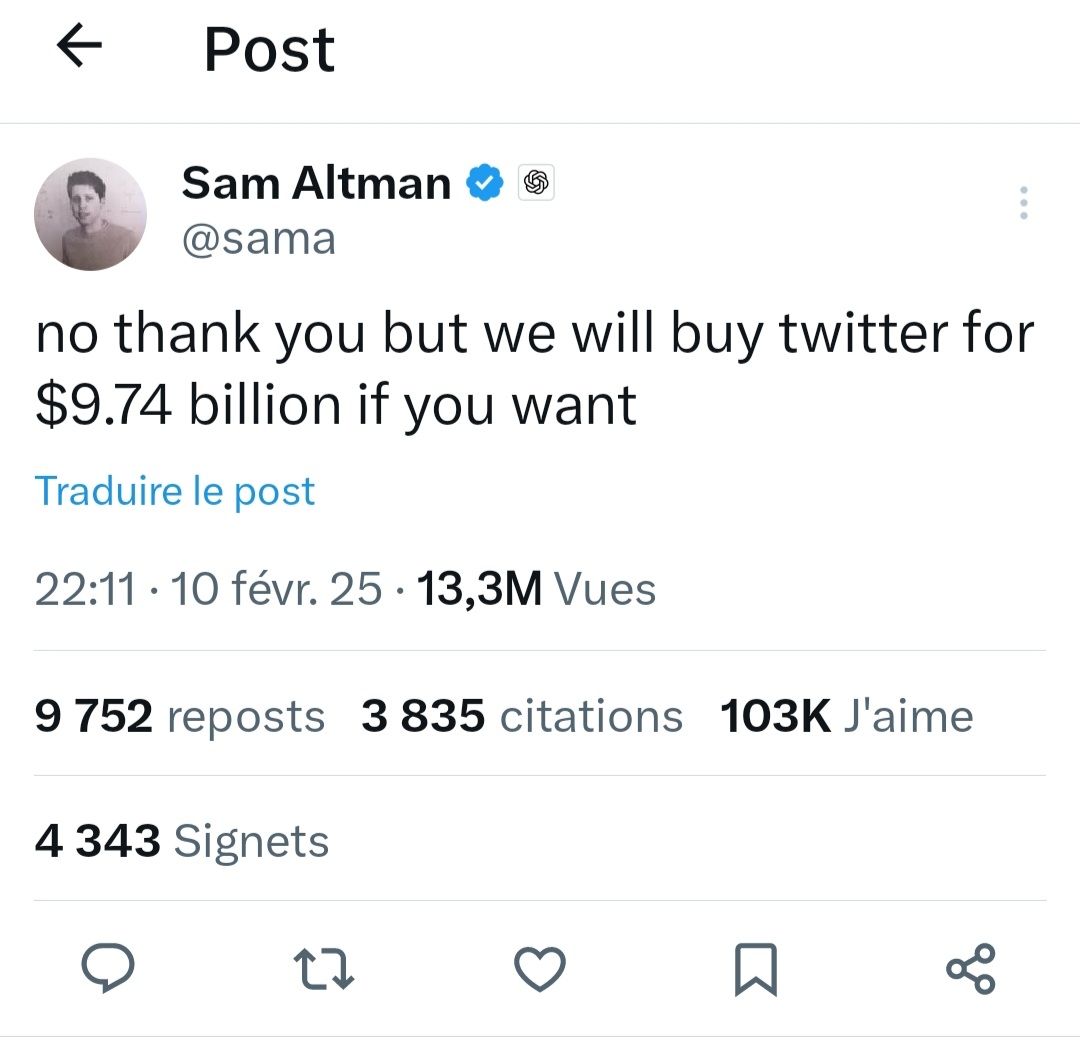
Task: Tap the 22:11 post timestamp
Action: pyautogui.click(x=85, y=589)
